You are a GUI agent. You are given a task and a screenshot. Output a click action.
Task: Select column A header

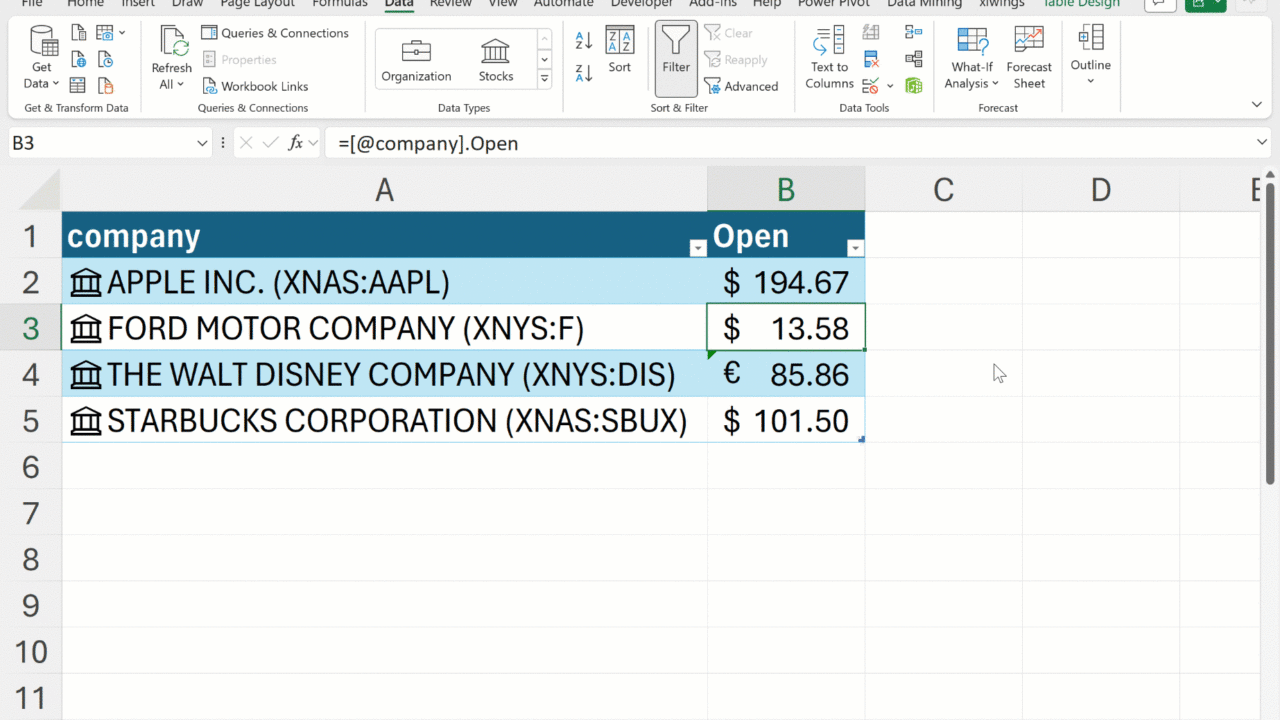[384, 189]
